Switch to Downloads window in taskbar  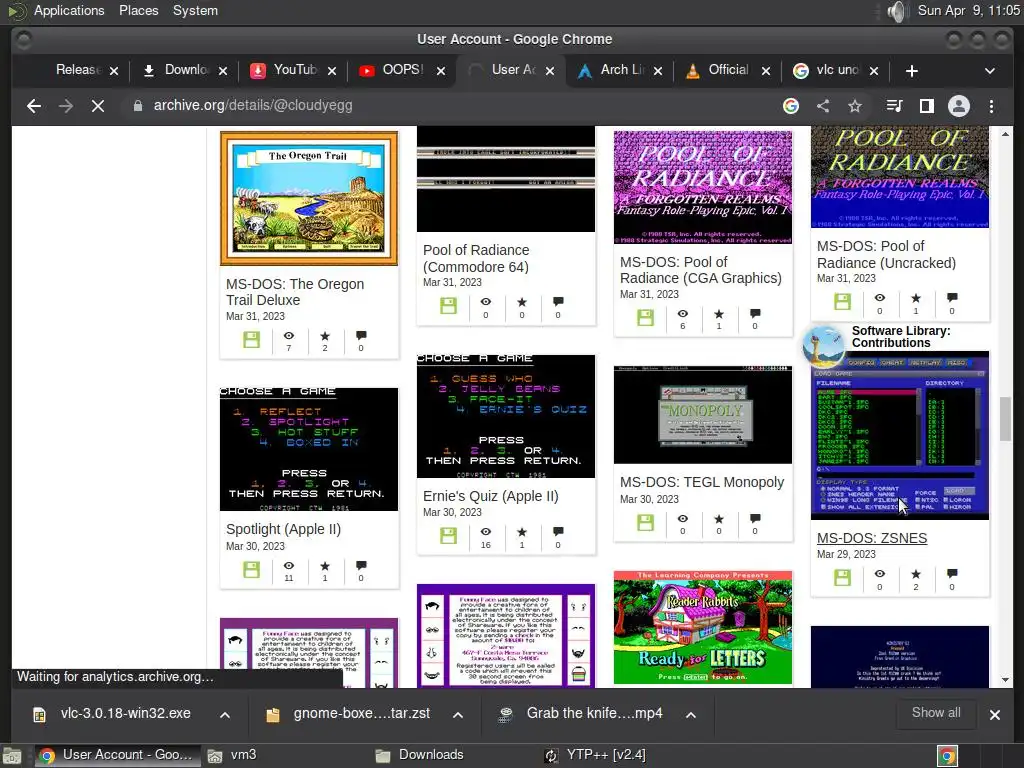419,755
